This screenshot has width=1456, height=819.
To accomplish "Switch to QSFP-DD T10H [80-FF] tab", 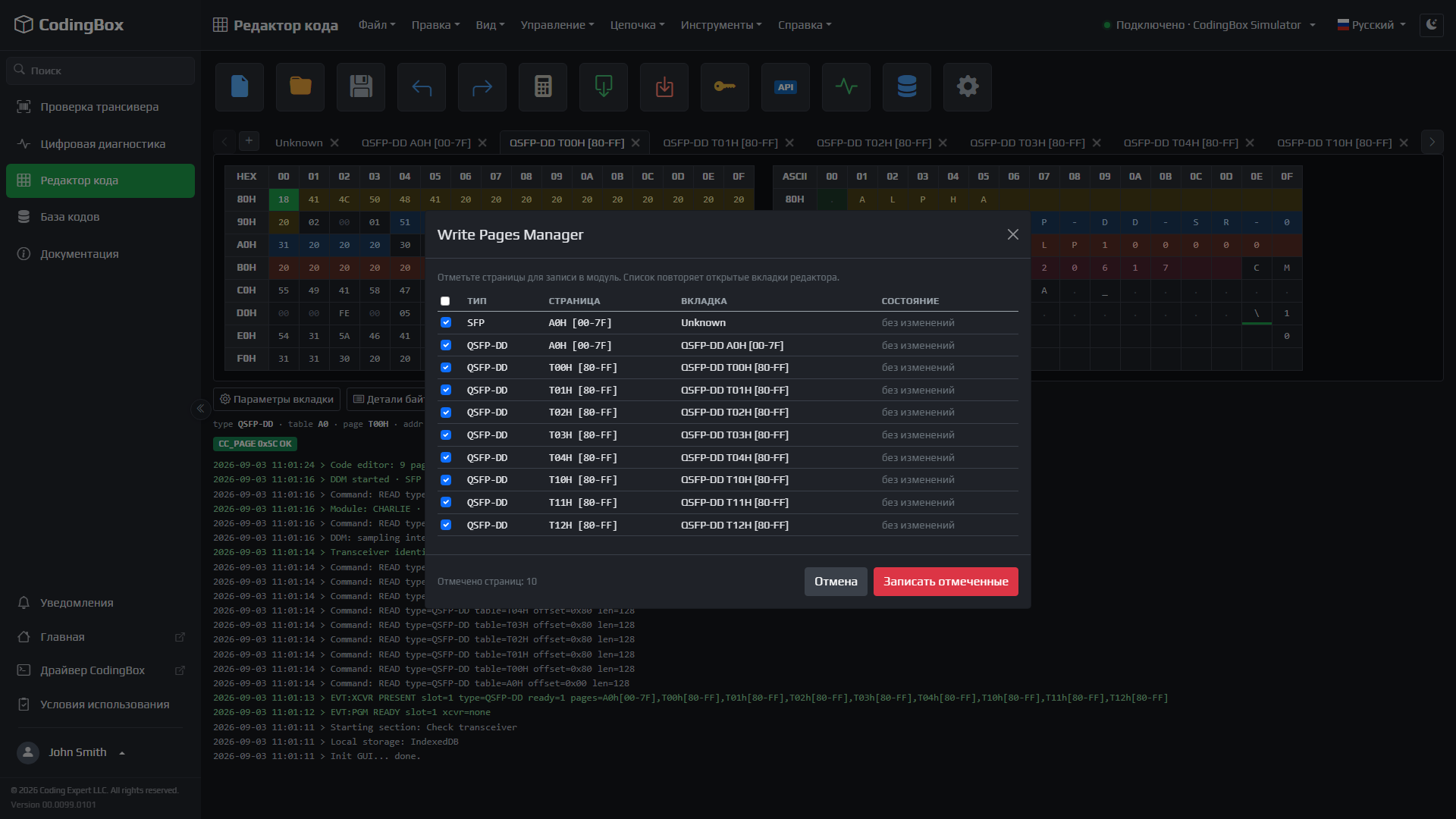I will coord(1334,143).
